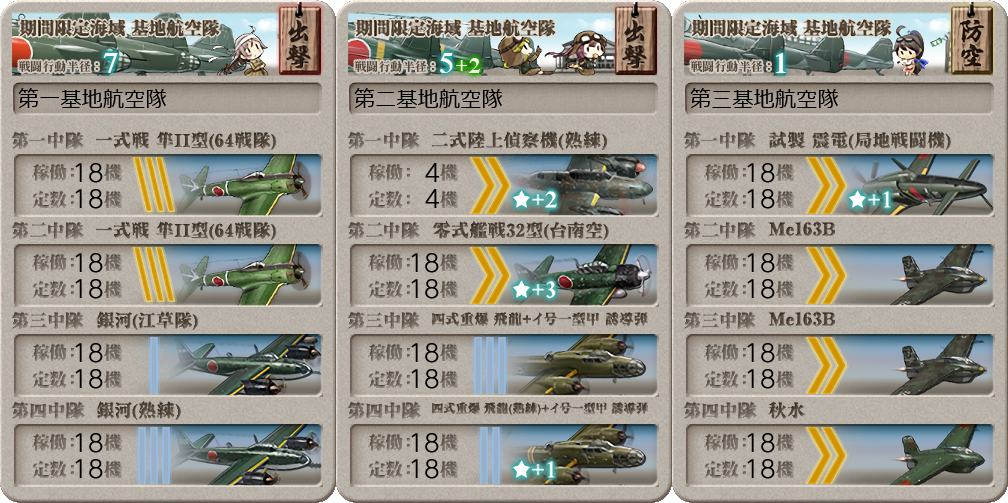This screenshot has width=1008, height=503.
Task: Click the blue proficiency bars on 銀河(熟練)
Action: (153, 455)
